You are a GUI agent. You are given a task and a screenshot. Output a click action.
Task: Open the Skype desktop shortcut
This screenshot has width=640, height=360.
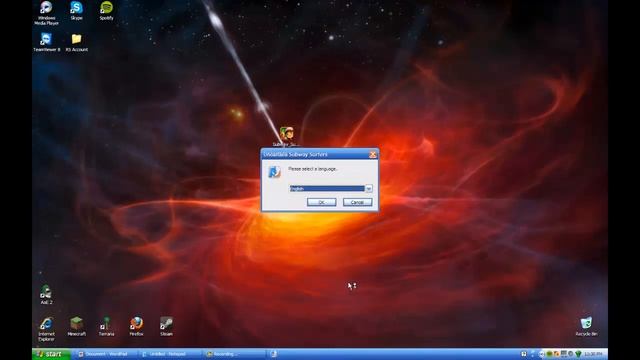[x=76, y=11]
